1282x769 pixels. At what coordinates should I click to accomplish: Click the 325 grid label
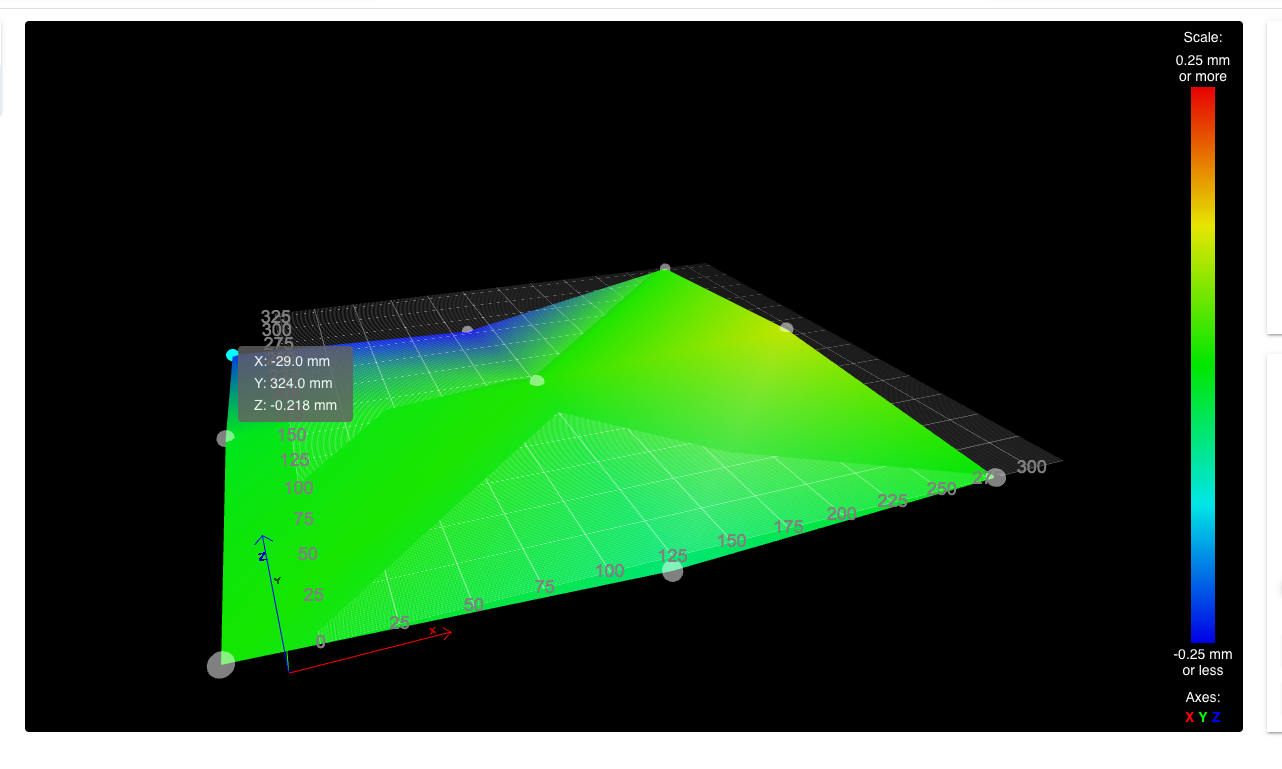[276, 317]
